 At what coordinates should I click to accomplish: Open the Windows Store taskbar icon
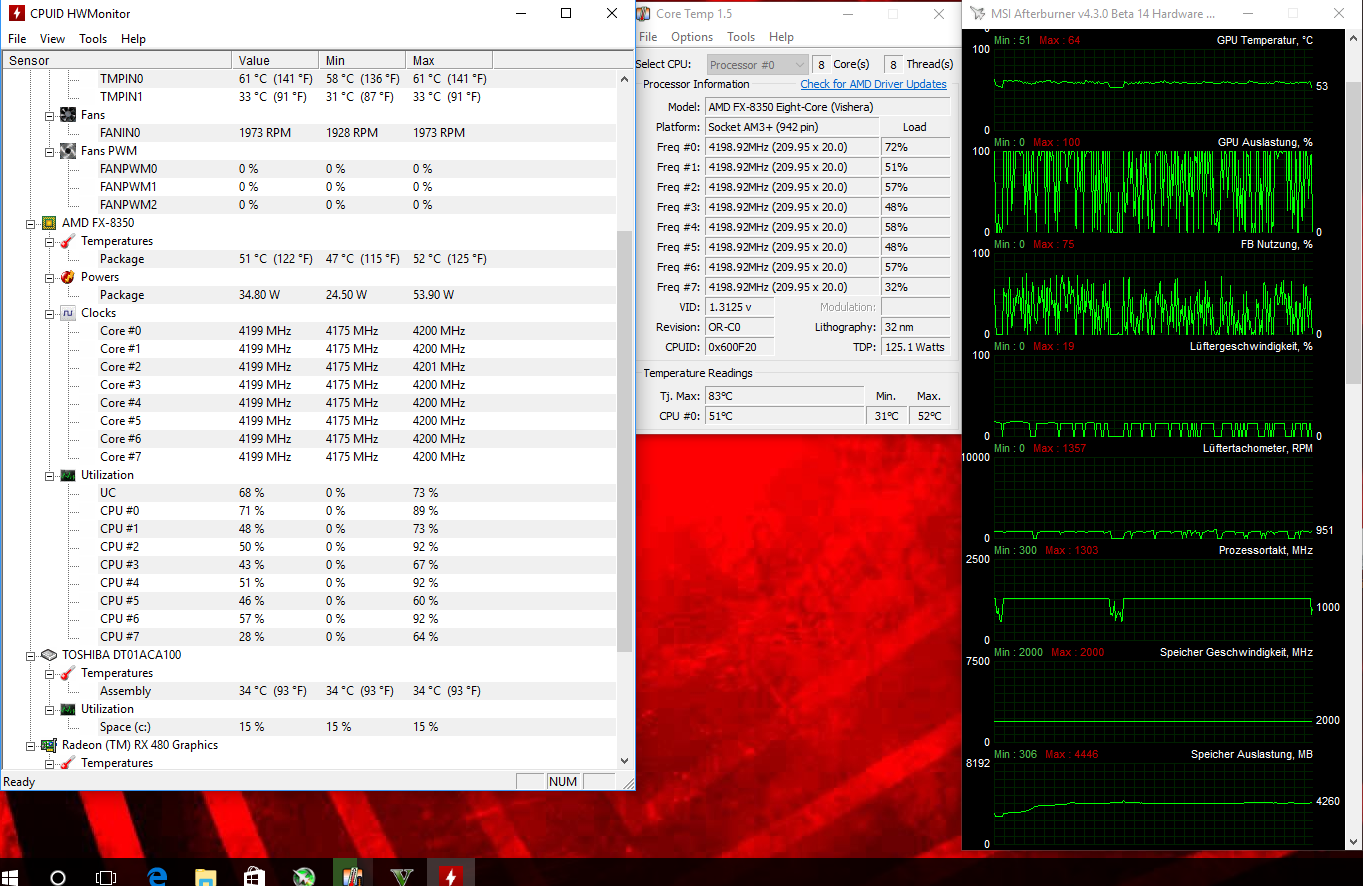click(x=254, y=877)
